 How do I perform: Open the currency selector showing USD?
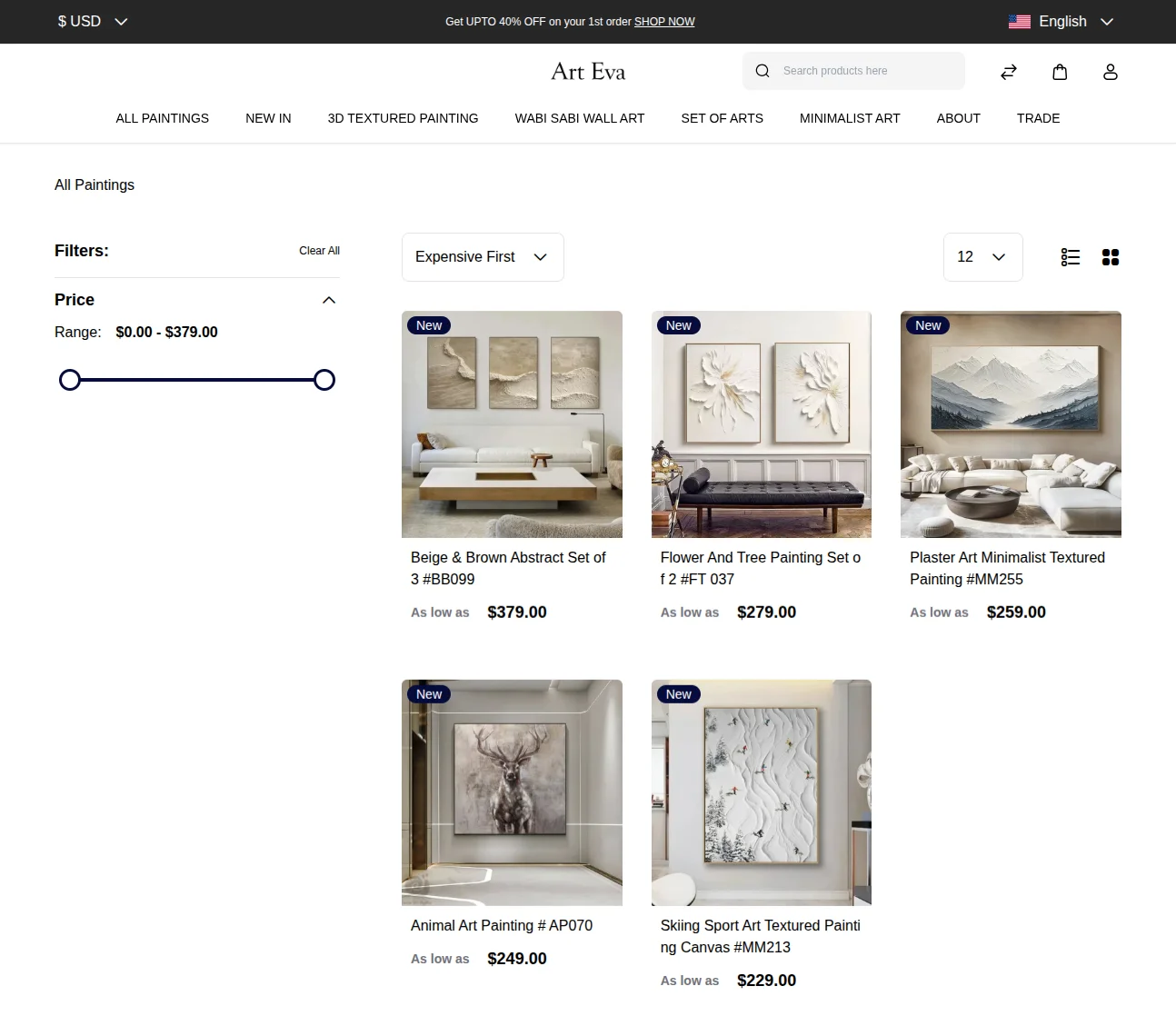point(90,21)
